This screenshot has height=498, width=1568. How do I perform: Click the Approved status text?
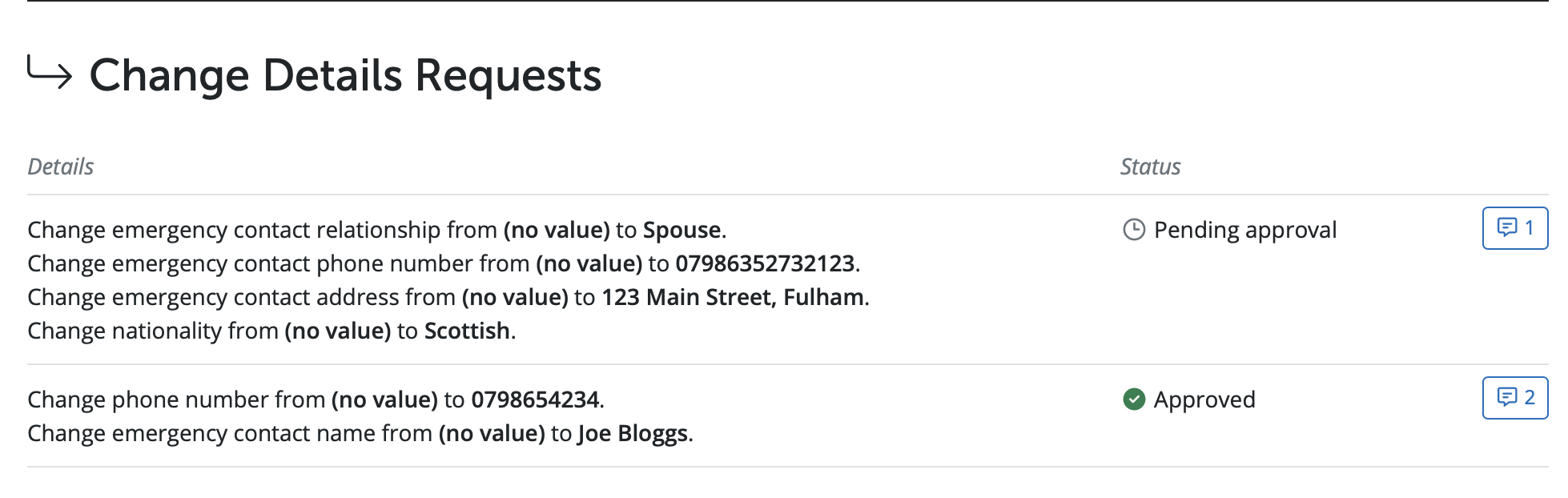(1204, 399)
